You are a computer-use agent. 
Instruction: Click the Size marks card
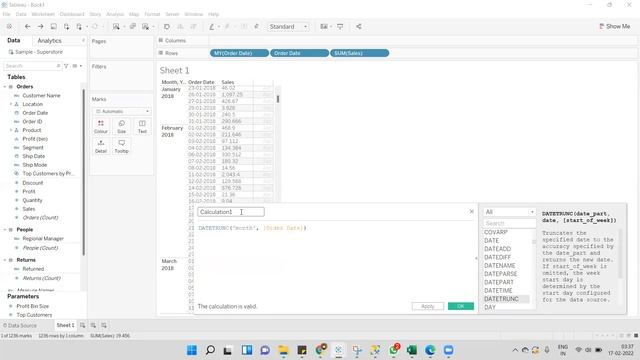coord(122,127)
